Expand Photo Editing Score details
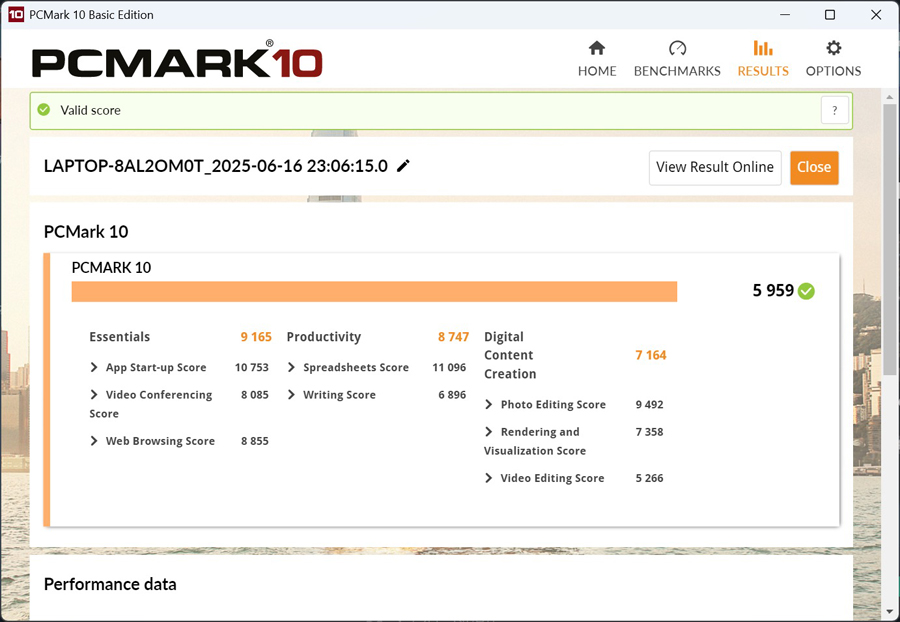Image resolution: width=900 pixels, height=622 pixels. [489, 405]
